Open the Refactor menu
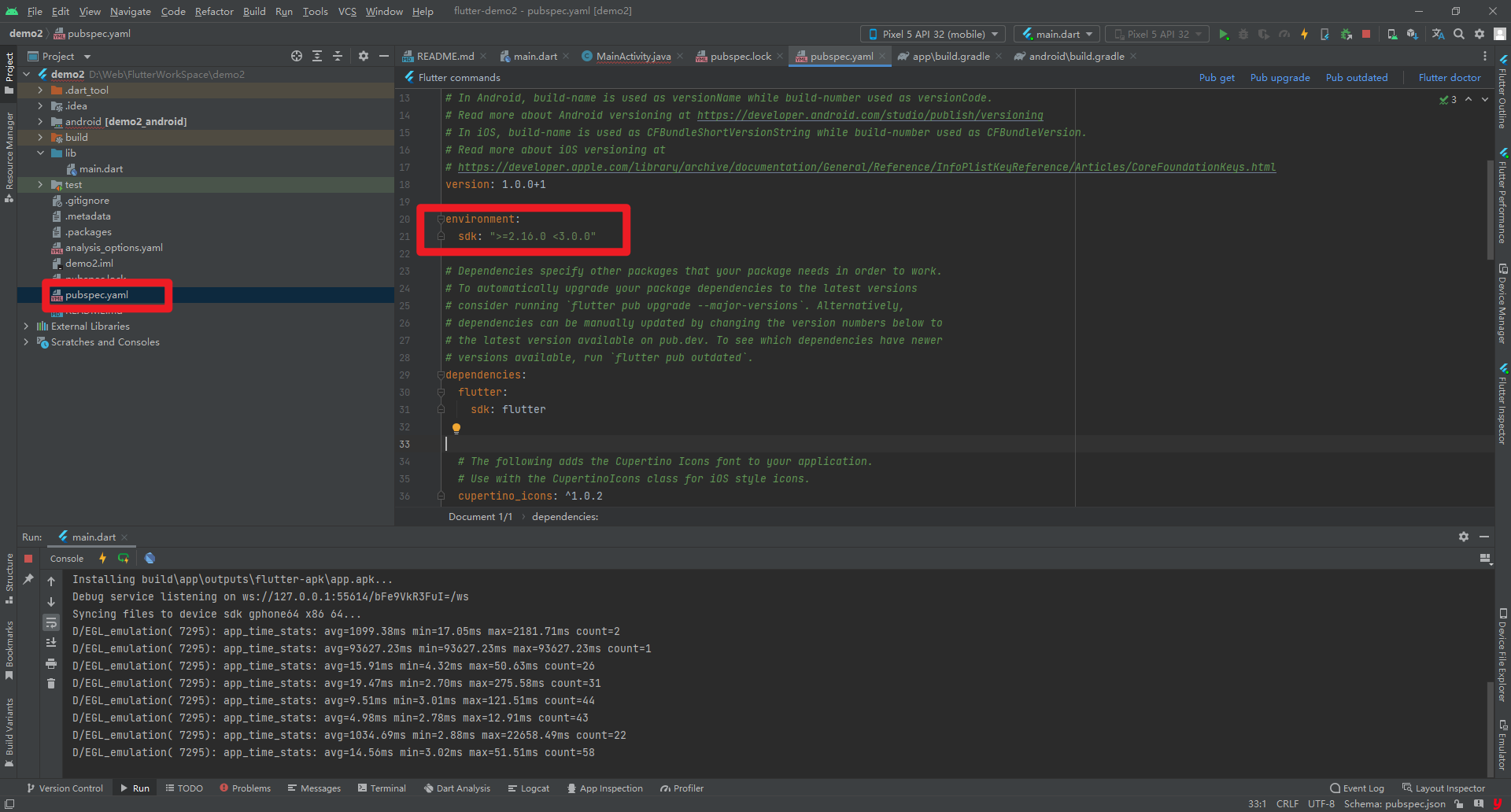The height and width of the screenshot is (812, 1511). tap(214, 11)
